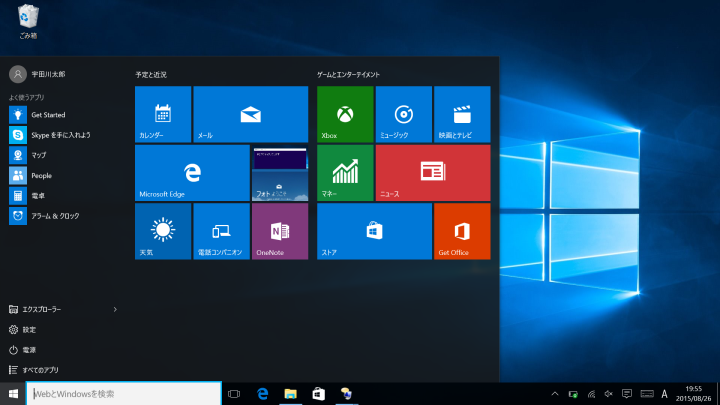Toggle the Task View button on taskbar
Viewport: 720px width, 405px height.
click(234, 394)
